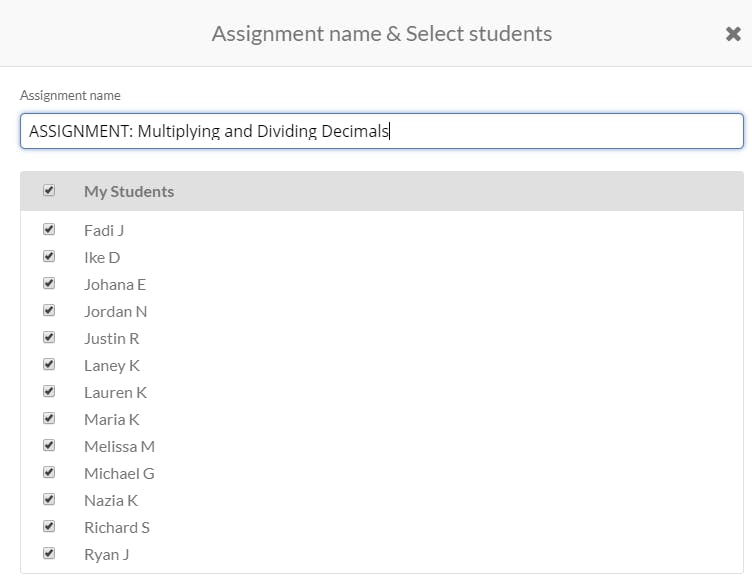This screenshot has width=752, height=583.
Task: Toggle the Michael G checkbox
Action: click(49, 472)
